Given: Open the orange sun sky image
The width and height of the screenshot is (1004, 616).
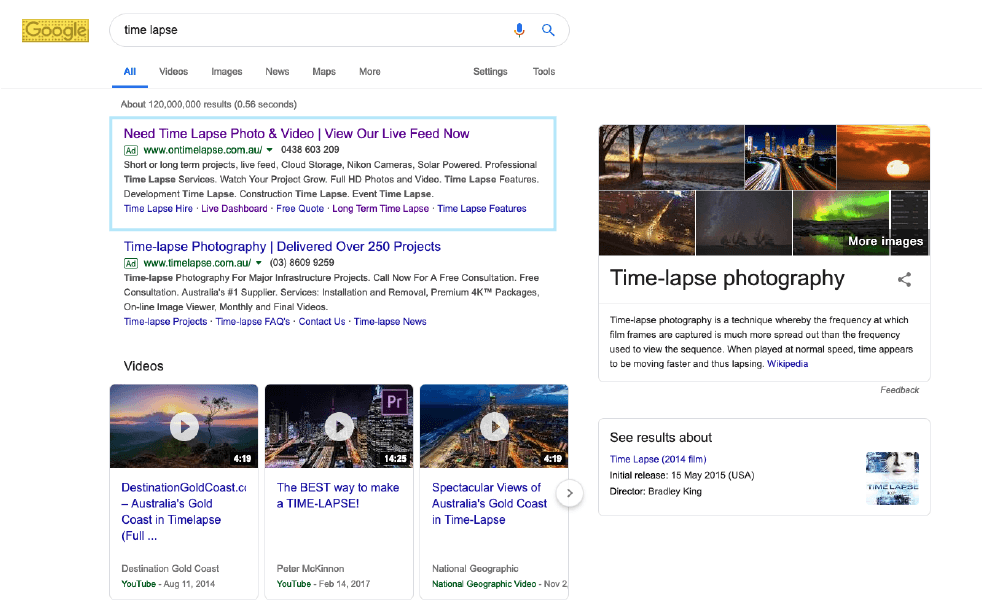Looking at the screenshot, I should pyautogui.click(x=884, y=157).
